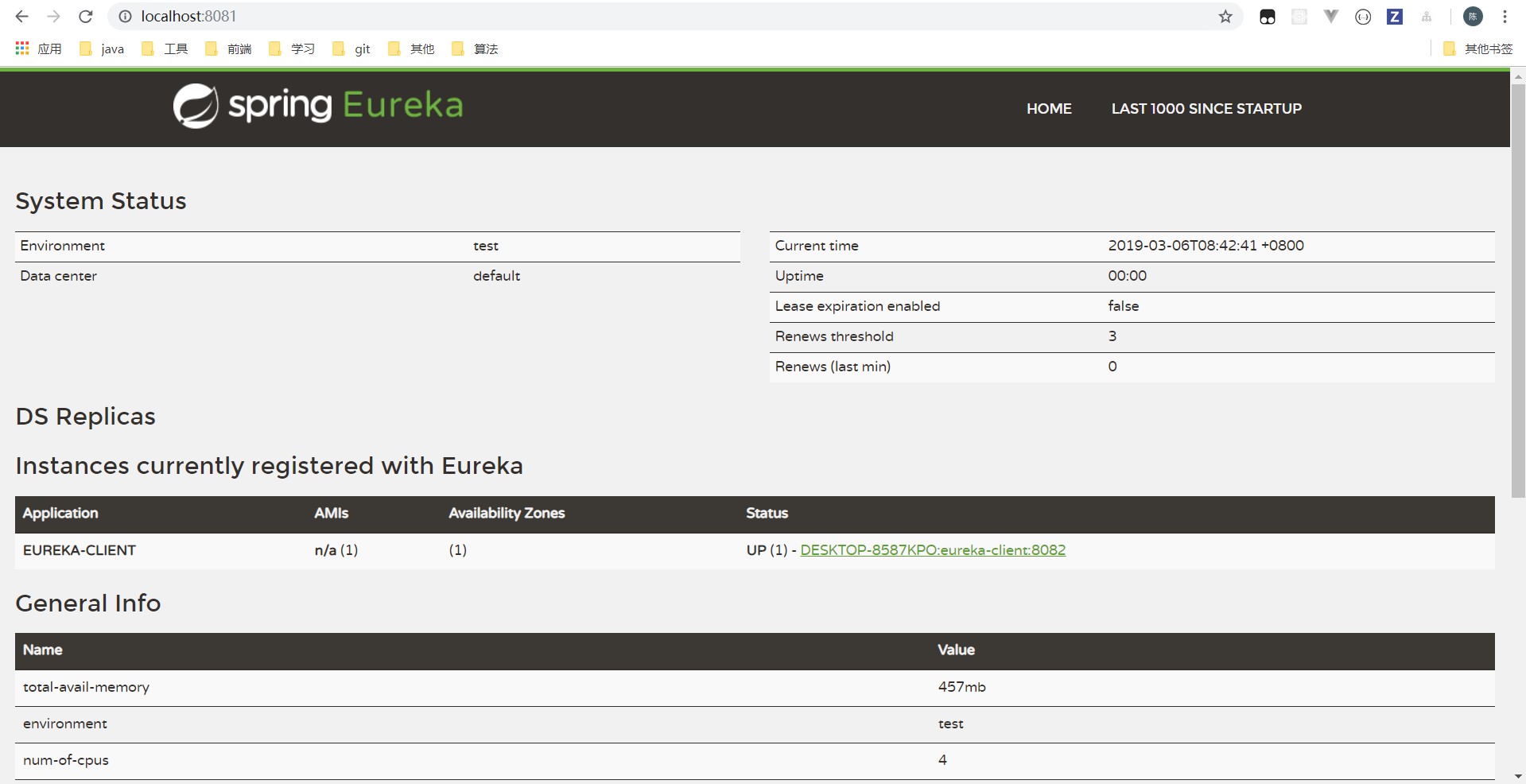Select Environment value test in System Status
The height and width of the screenshot is (784, 1526).
tap(486, 246)
